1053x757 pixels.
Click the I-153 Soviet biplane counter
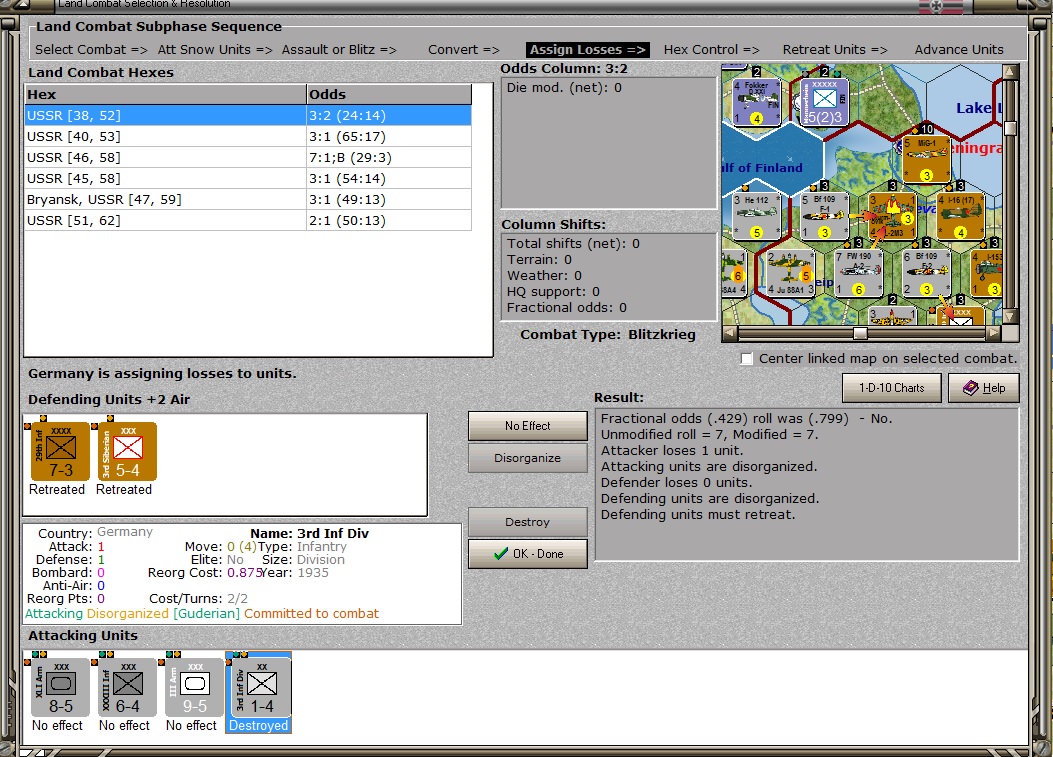point(987,273)
